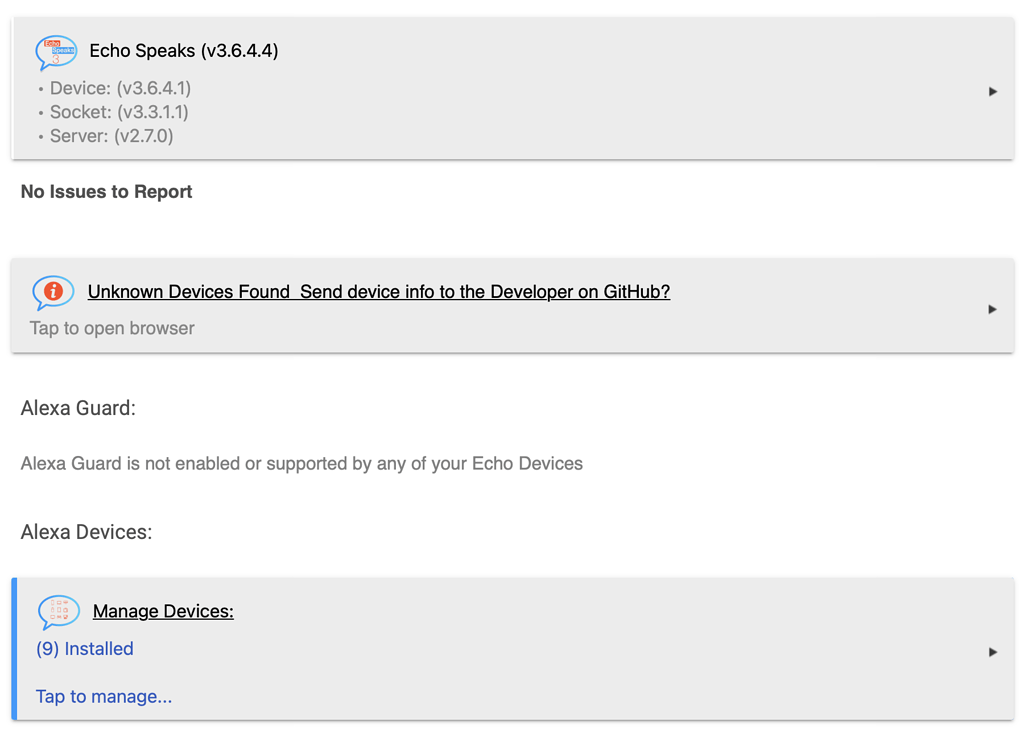Expand the Manage Devices row arrow
The image size is (1024, 730).
point(992,651)
